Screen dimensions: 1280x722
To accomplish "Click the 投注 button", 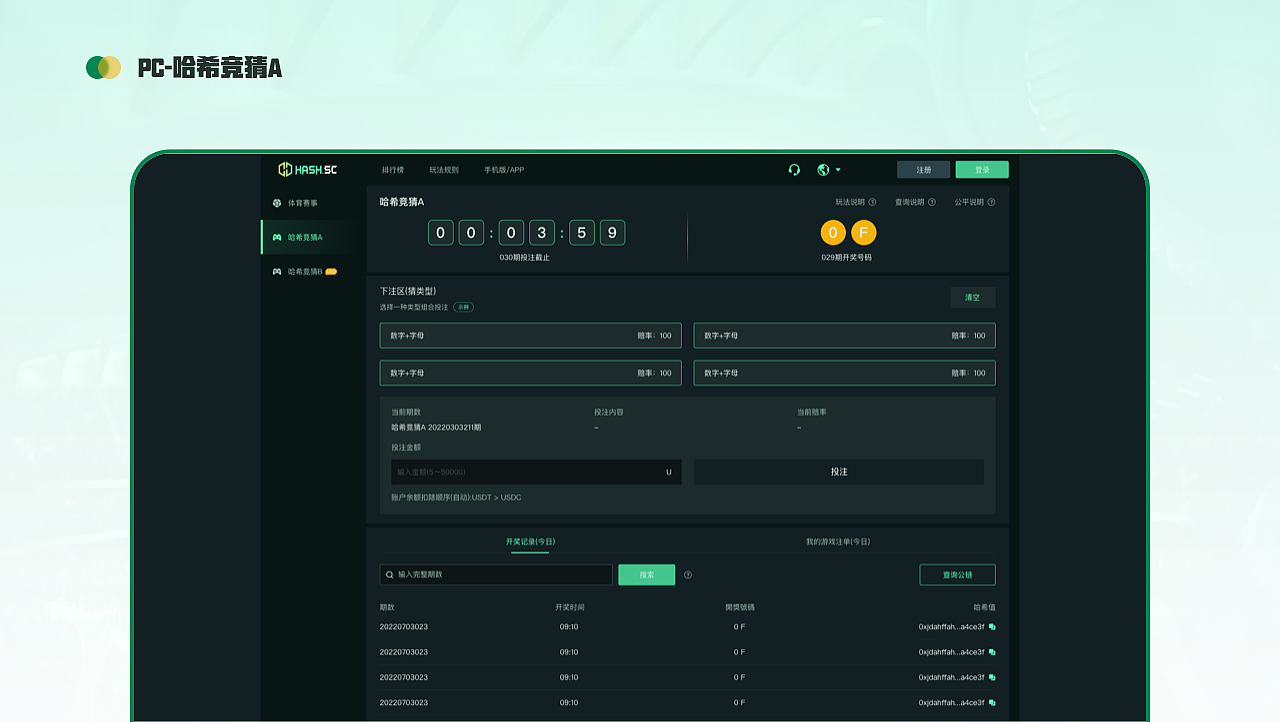I will (x=839, y=472).
